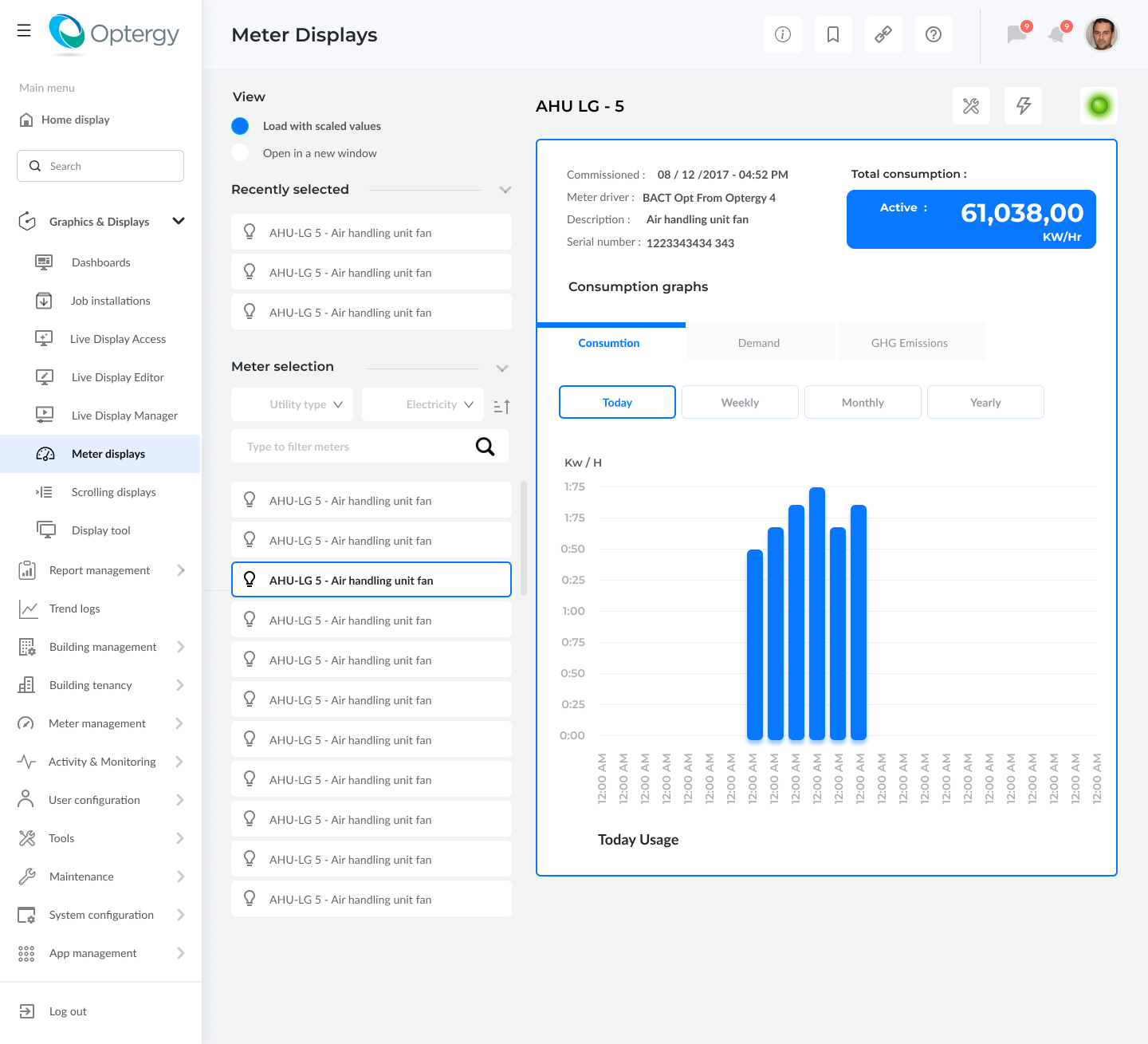Viewport: 1148px width, 1044px height.
Task: Click the lightning bolt icon for AHU LG - 5
Action: (x=1024, y=106)
